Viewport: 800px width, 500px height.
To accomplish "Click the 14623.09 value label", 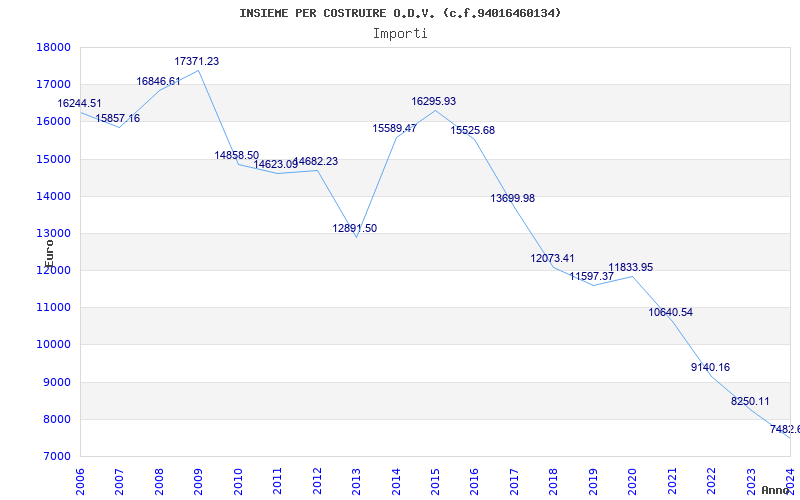I will pyautogui.click(x=276, y=164).
